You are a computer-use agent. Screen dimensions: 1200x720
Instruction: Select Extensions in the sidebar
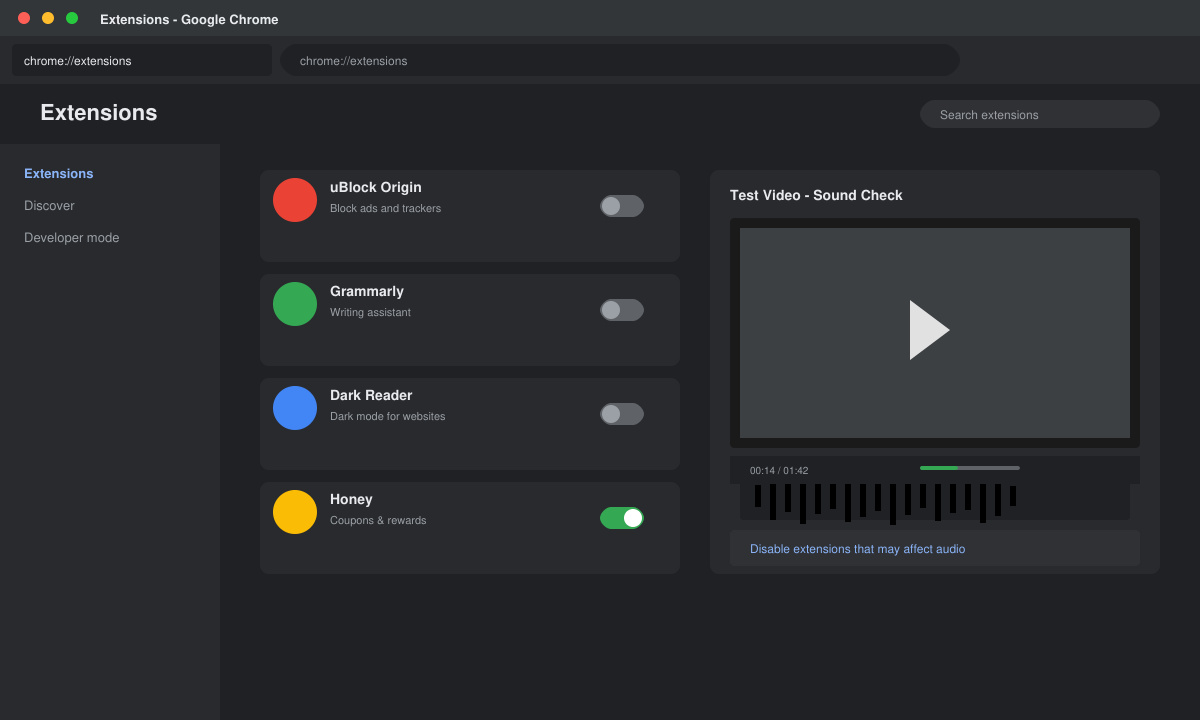[59, 174]
